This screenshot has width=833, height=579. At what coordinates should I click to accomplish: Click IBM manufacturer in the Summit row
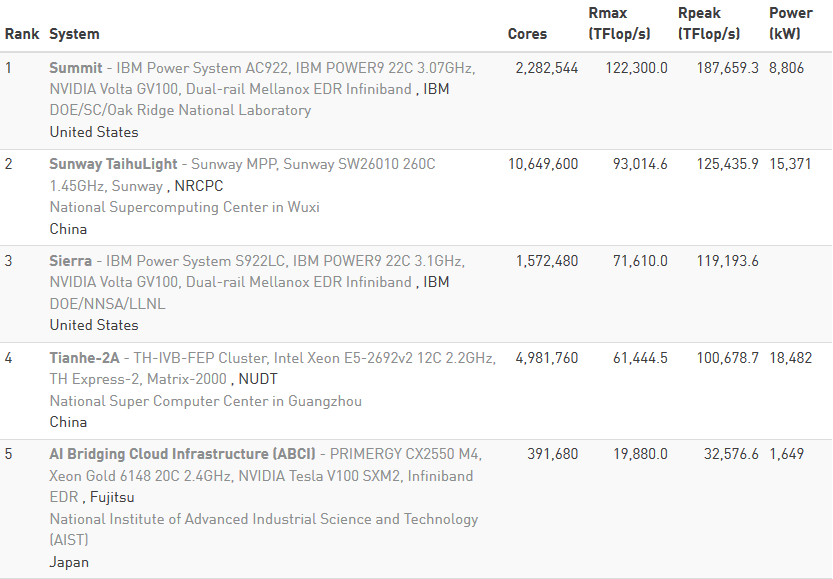[436, 89]
